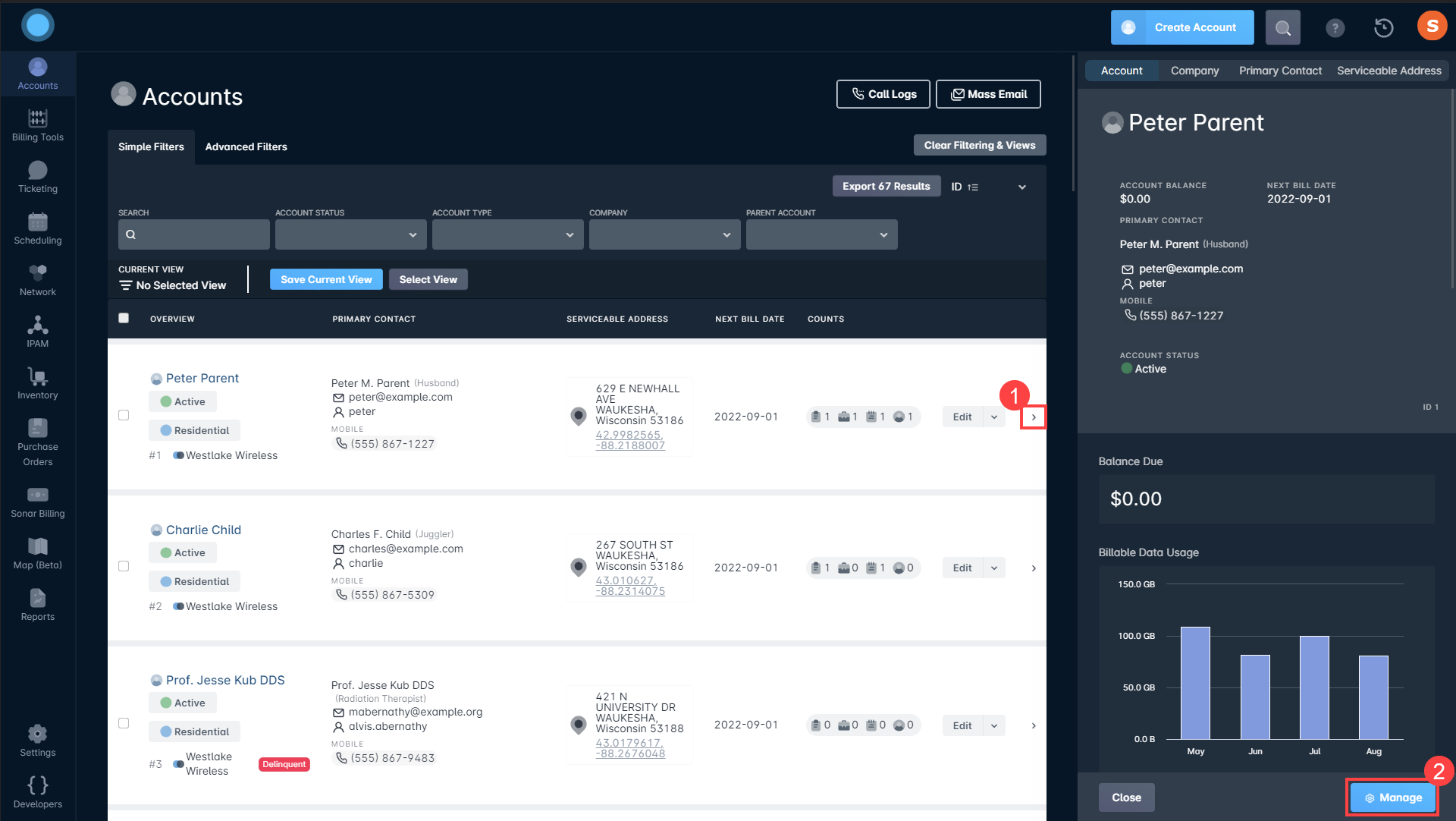
Task: Switch to the Primary Contact tab in the side panel
Action: click(1280, 71)
